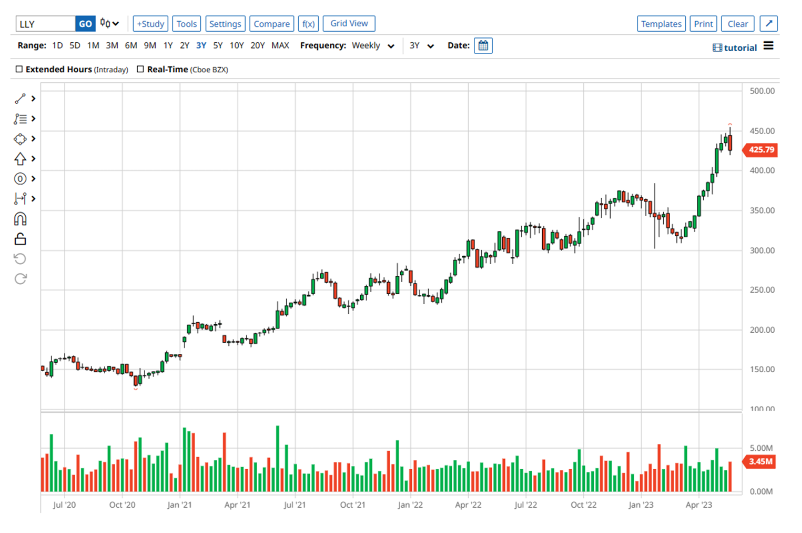Open the 3Y period dropdown
This screenshot has height=533, width=802.
tap(421, 45)
